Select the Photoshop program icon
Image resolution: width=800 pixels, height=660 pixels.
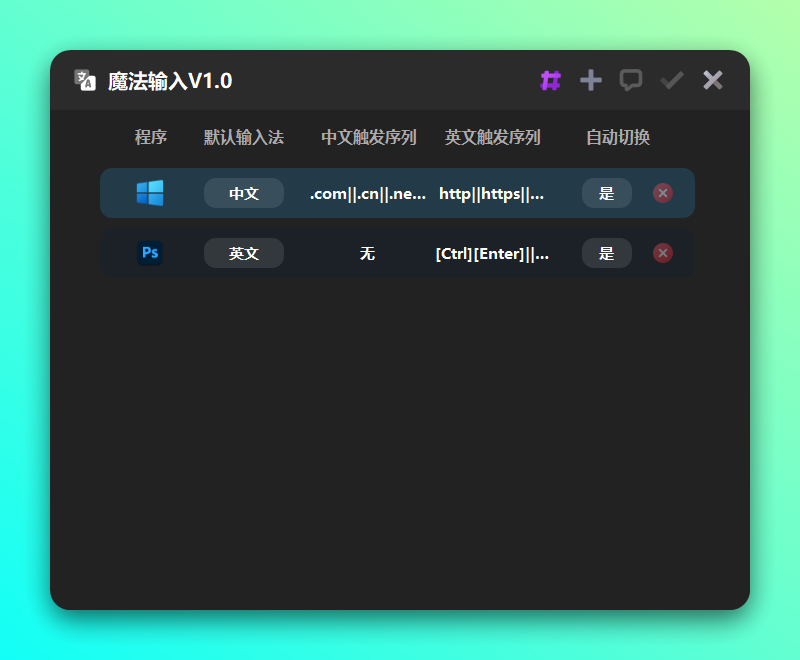tap(150, 253)
